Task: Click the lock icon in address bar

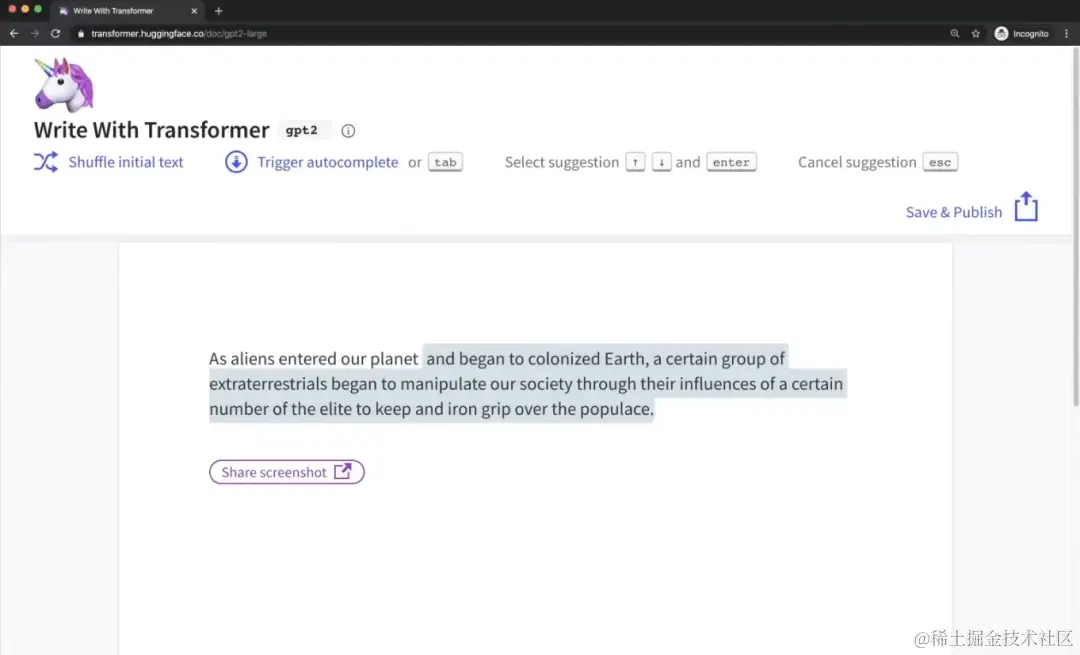Action: coord(81,33)
